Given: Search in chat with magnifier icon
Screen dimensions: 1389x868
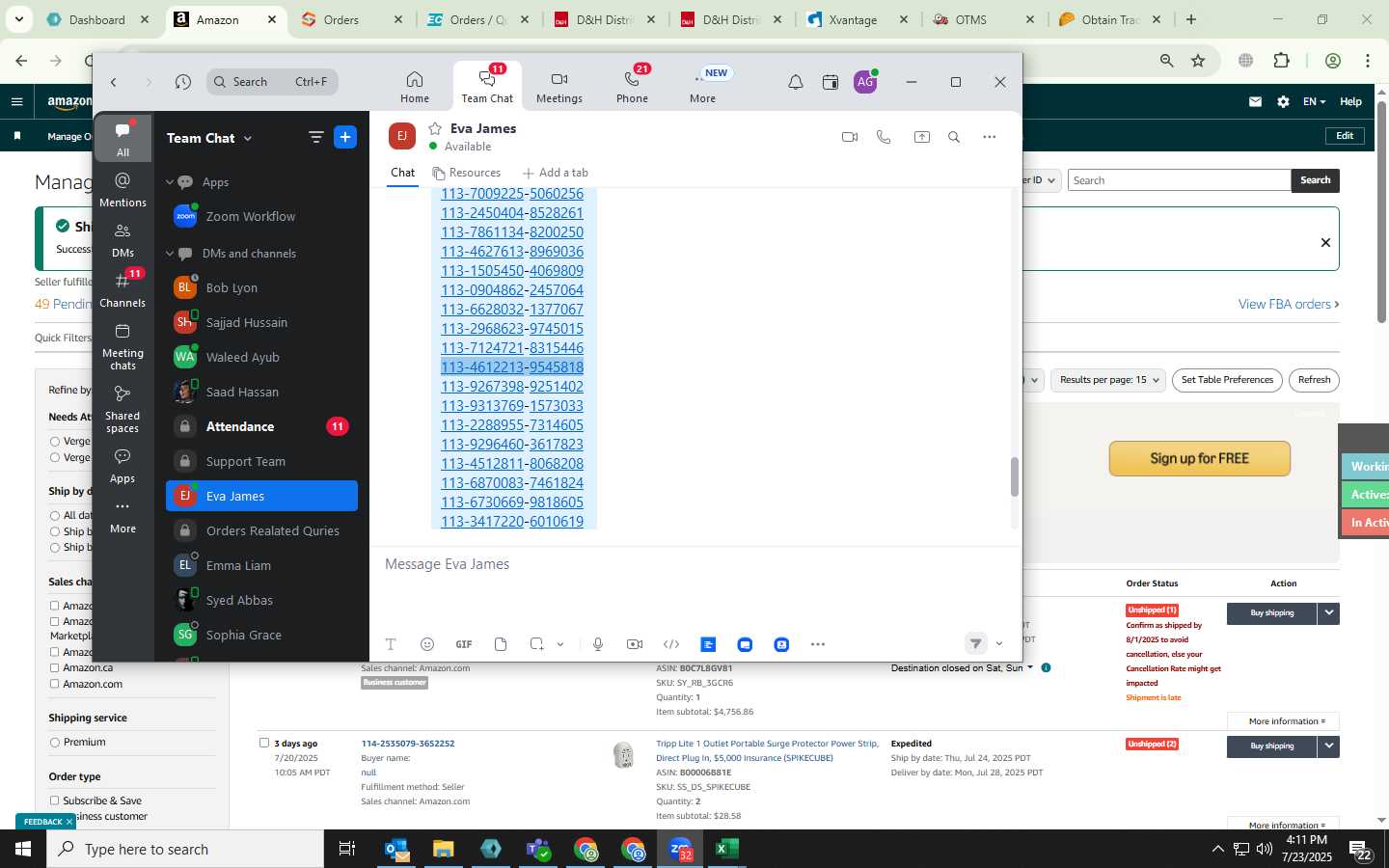Looking at the screenshot, I should 954,137.
